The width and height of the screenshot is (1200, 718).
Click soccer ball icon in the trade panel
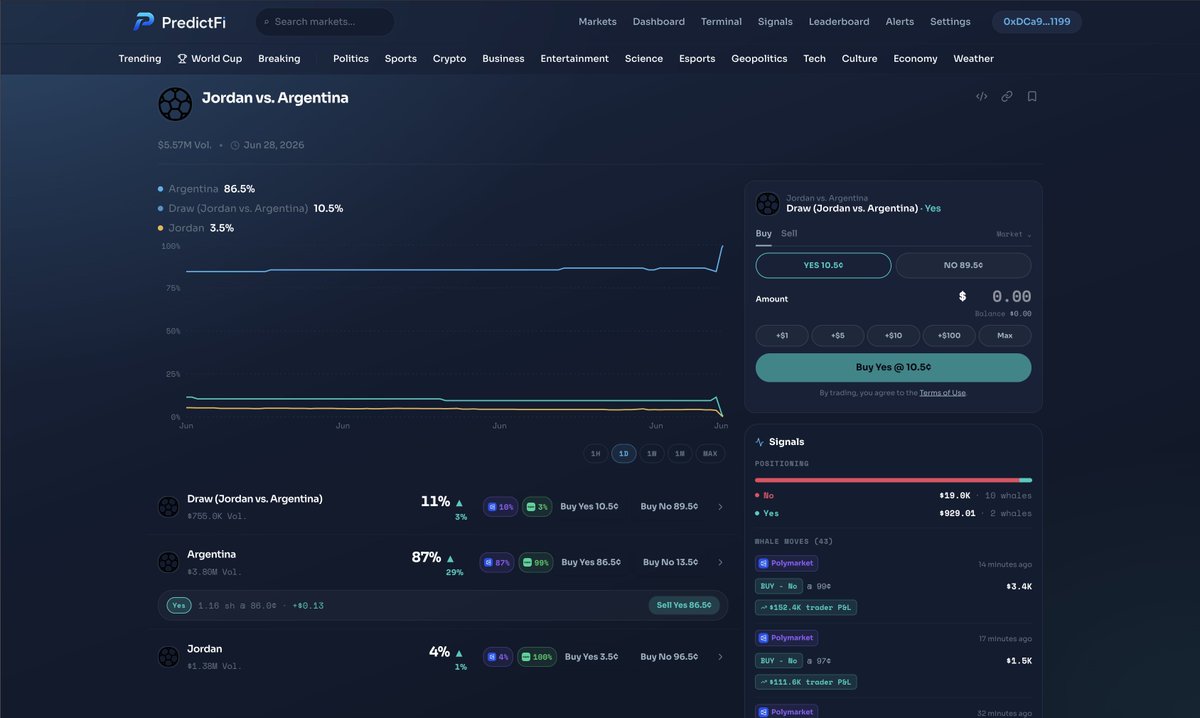[x=768, y=204]
